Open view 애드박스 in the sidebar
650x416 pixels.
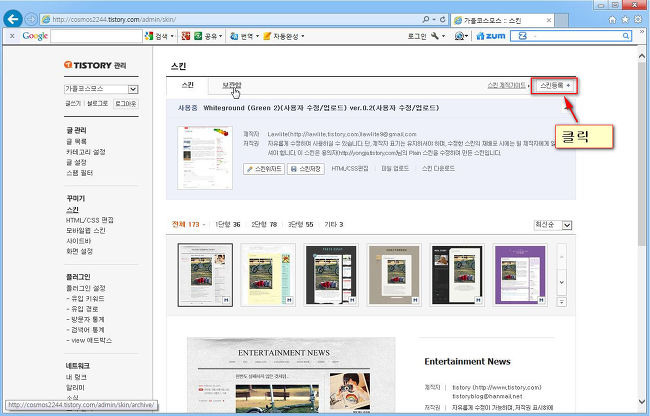tap(89, 340)
